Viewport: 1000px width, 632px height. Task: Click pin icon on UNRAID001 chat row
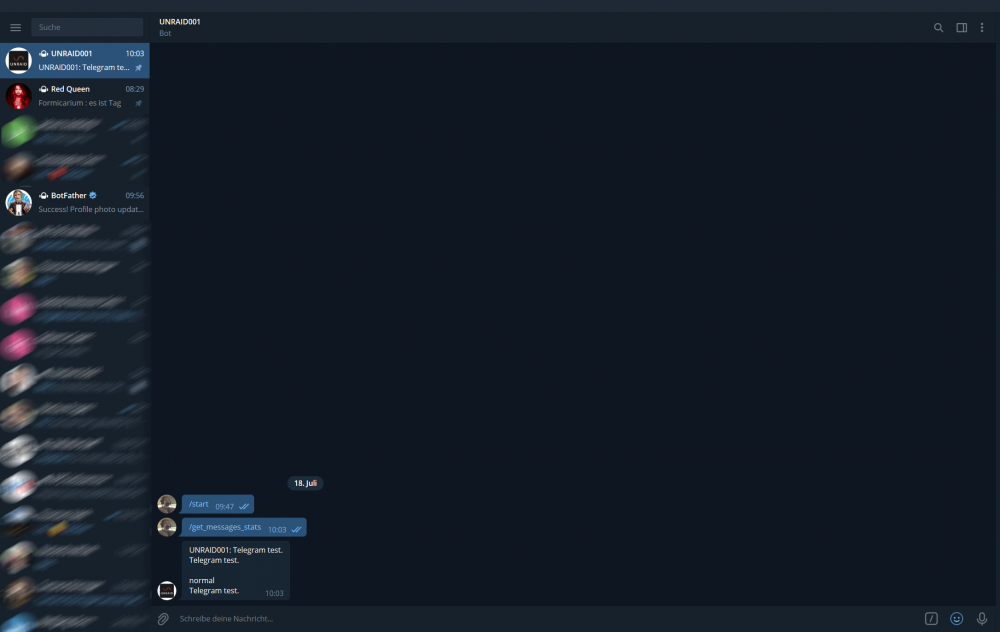pyautogui.click(x=138, y=68)
